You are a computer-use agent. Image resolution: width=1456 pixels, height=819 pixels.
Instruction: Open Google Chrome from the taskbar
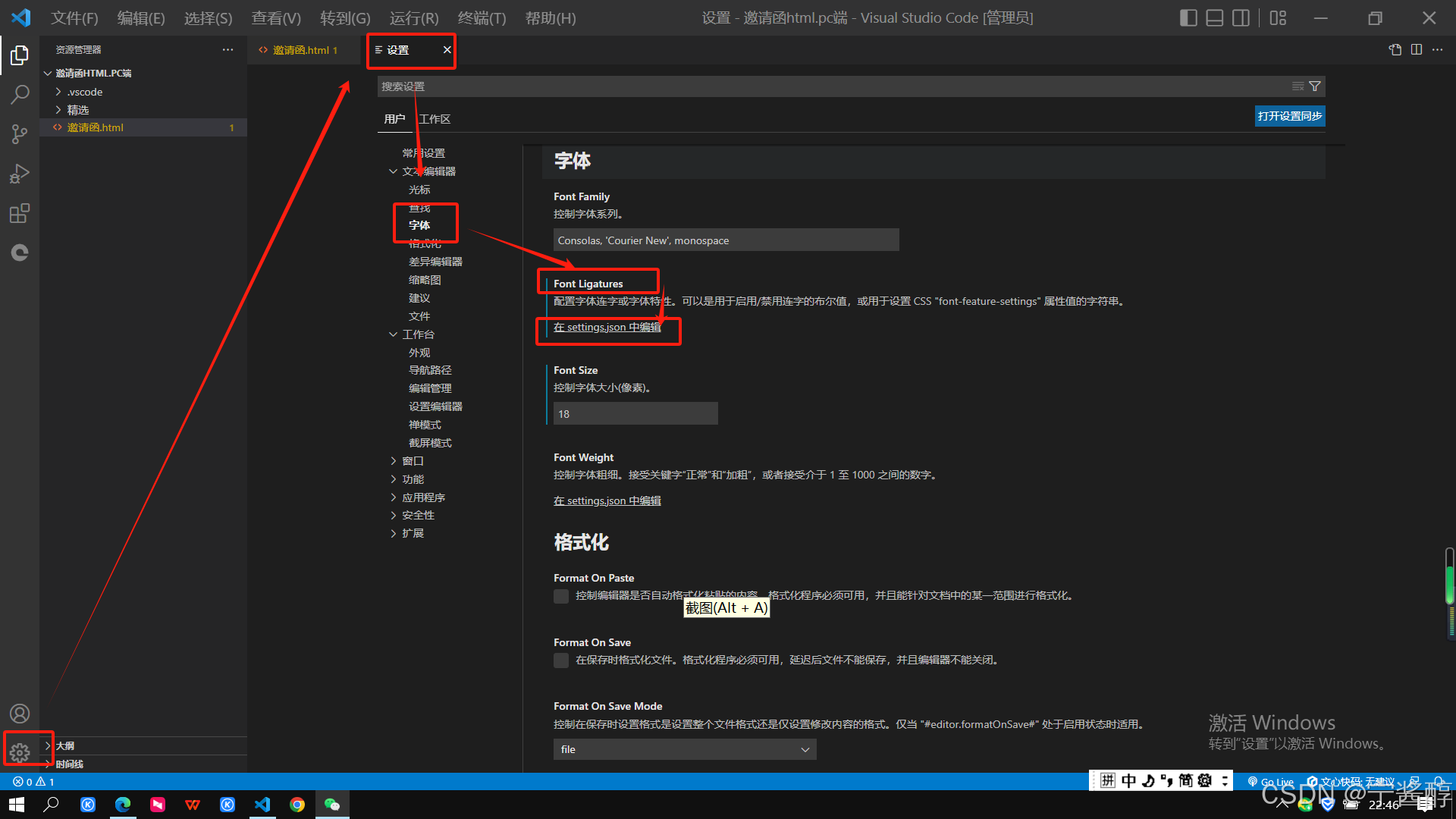pos(297,805)
